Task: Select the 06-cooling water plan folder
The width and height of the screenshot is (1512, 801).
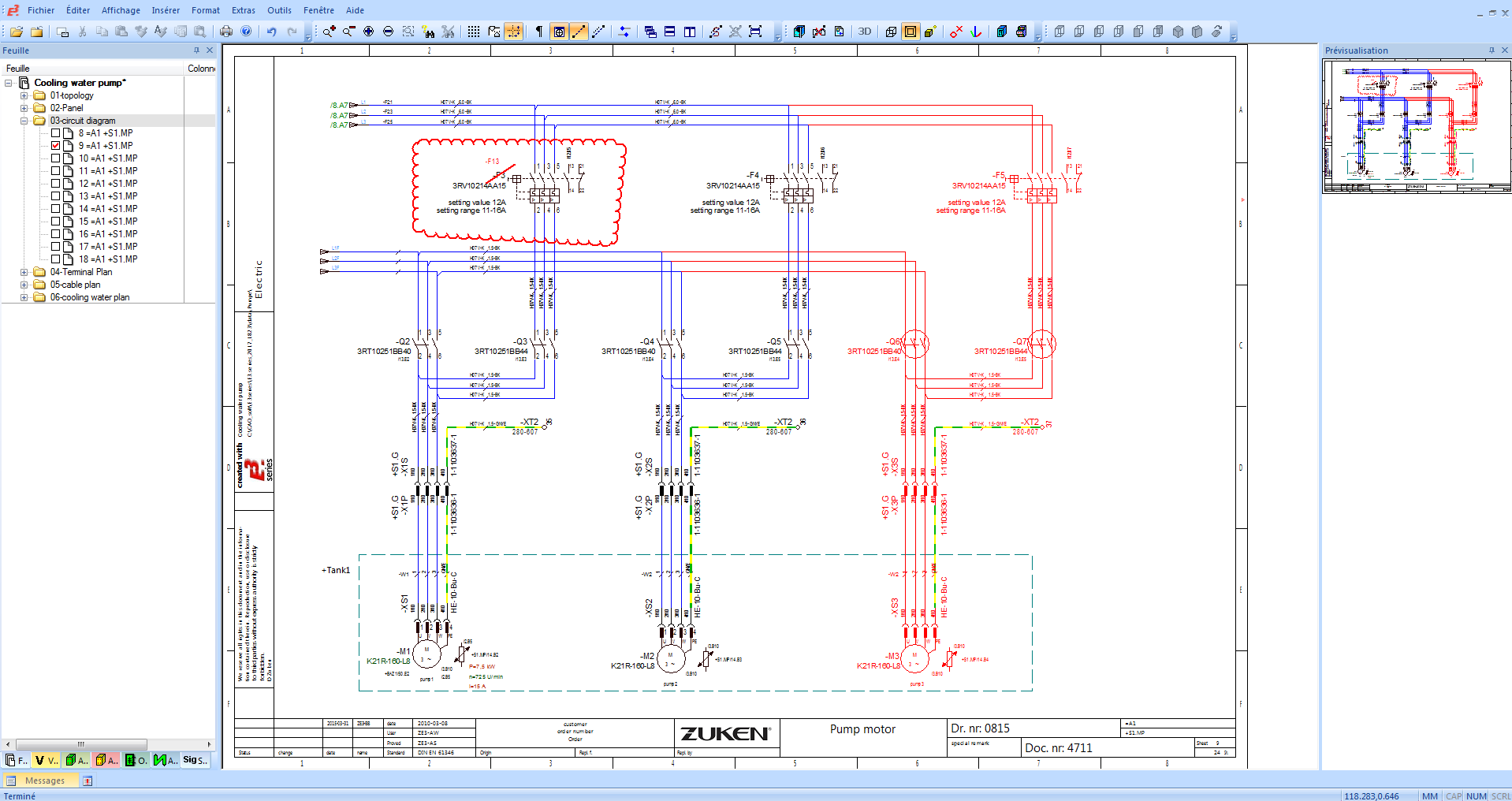Action: coord(89,297)
